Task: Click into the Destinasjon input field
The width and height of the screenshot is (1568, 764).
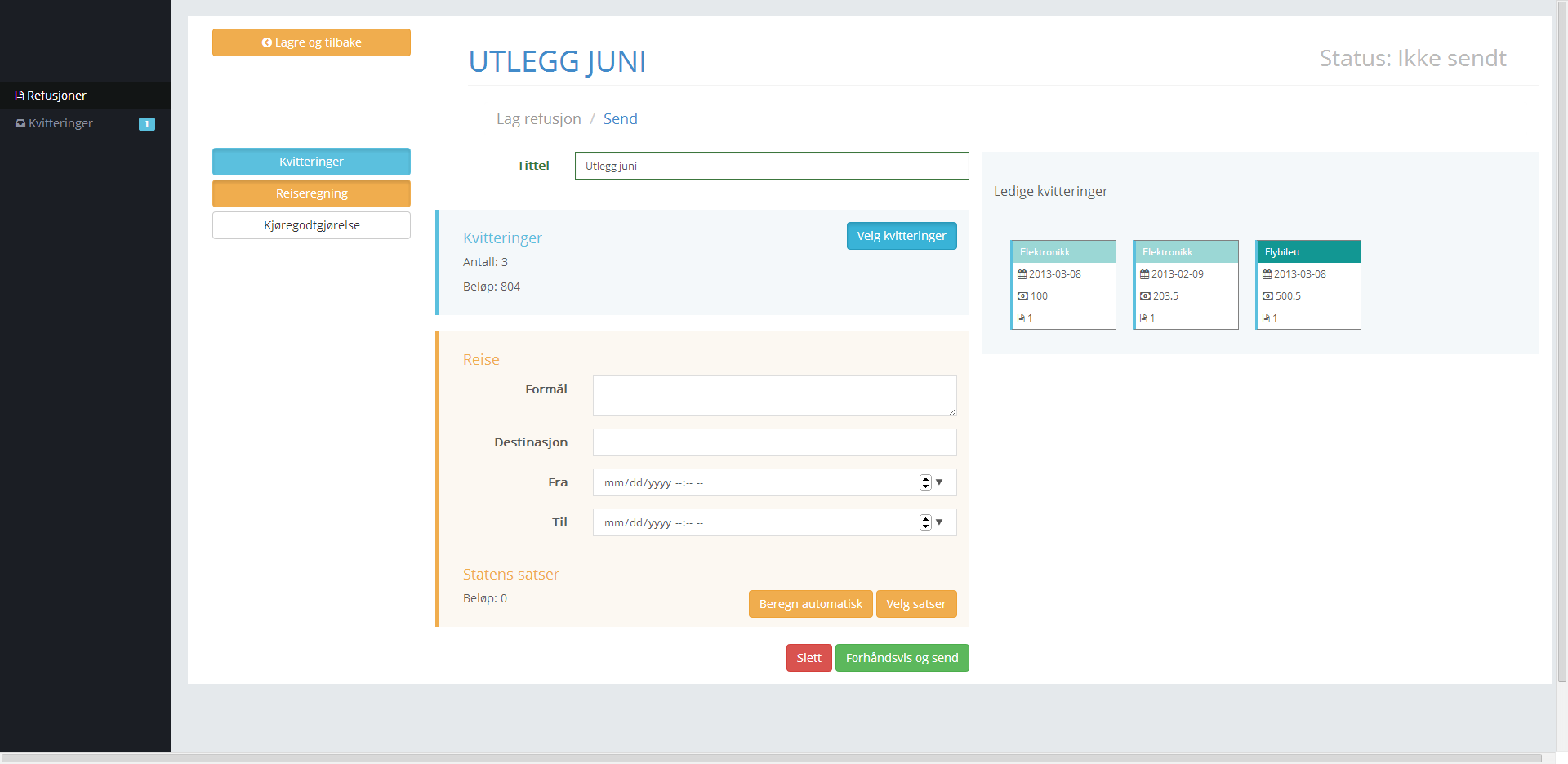Action: (x=774, y=442)
